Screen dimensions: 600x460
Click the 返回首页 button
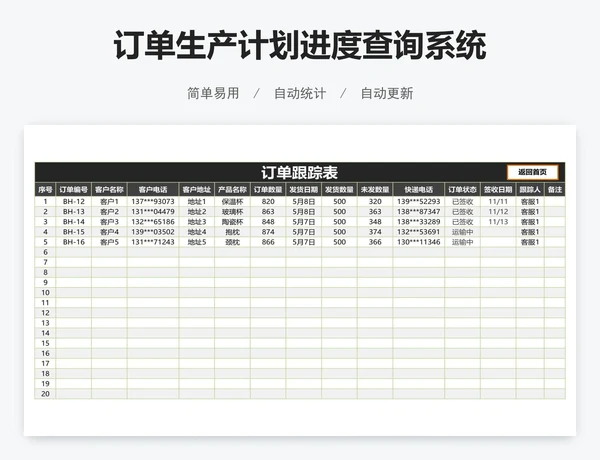coord(532,172)
